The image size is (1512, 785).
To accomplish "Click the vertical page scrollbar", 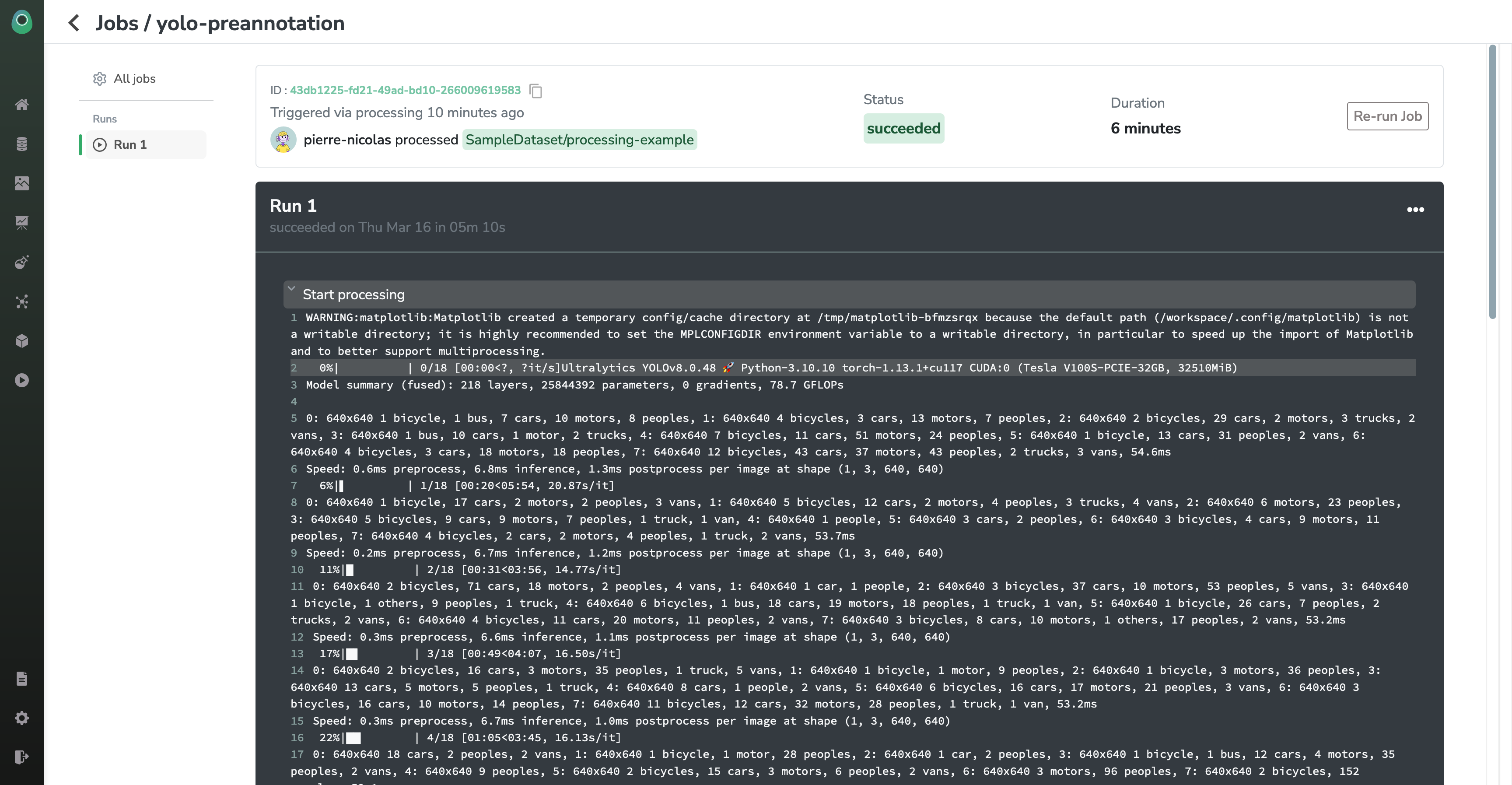I will tap(1493, 182).
